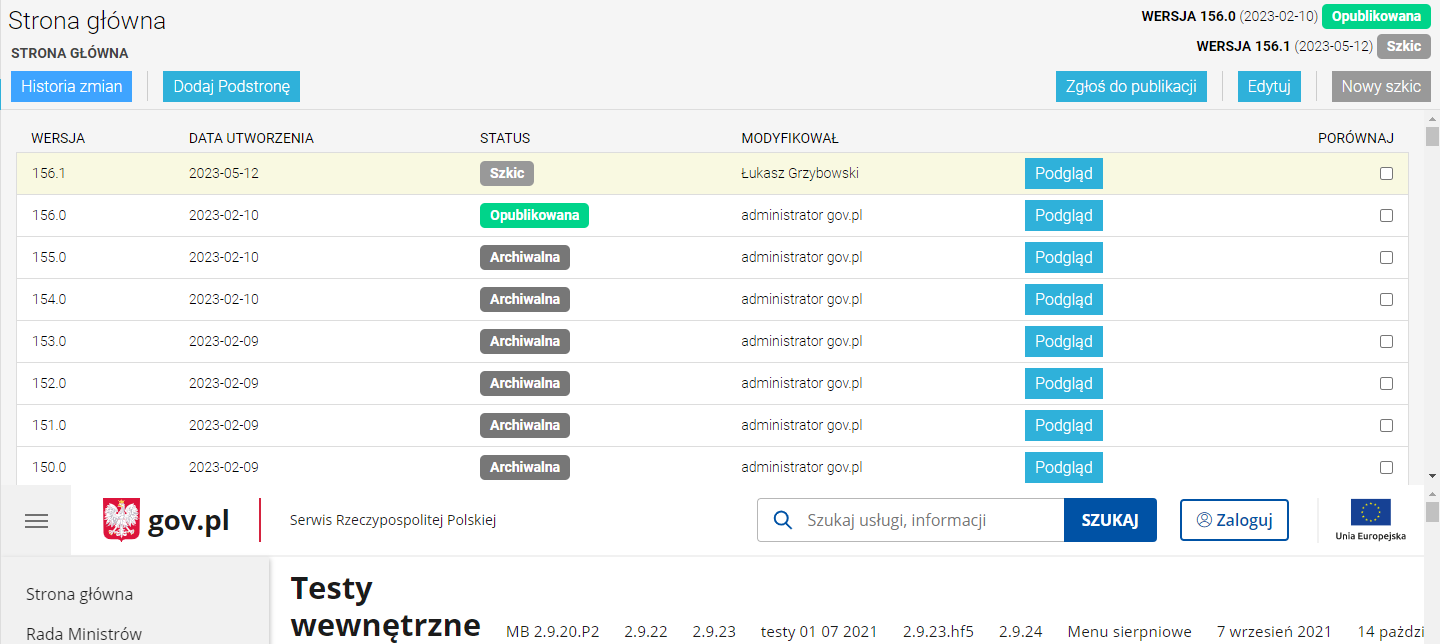Click the SZUKAJ search button
The width and height of the screenshot is (1440, 644).
click(1110, 520)
